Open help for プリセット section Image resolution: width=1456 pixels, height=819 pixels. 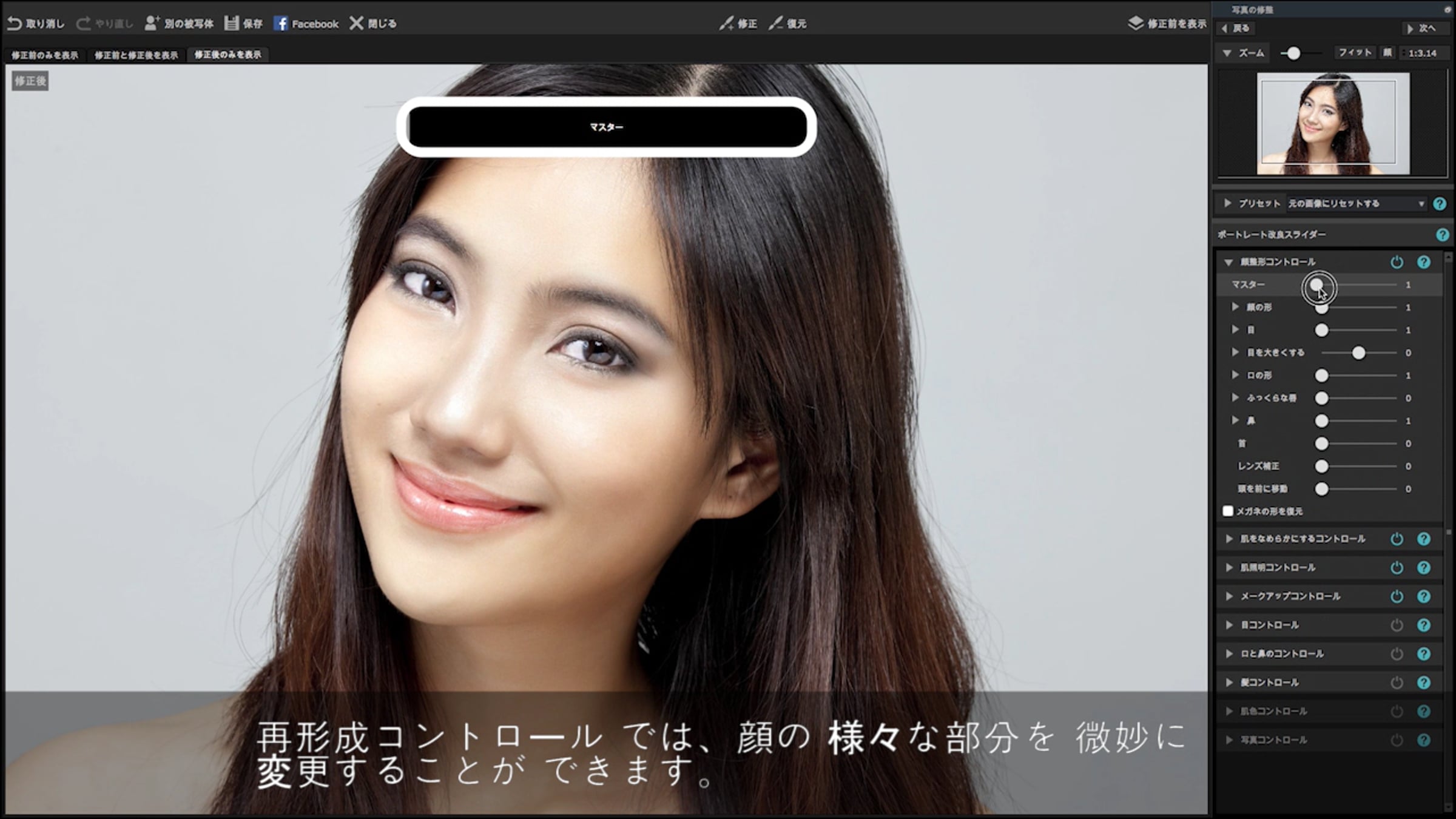tap(1440, 204)
